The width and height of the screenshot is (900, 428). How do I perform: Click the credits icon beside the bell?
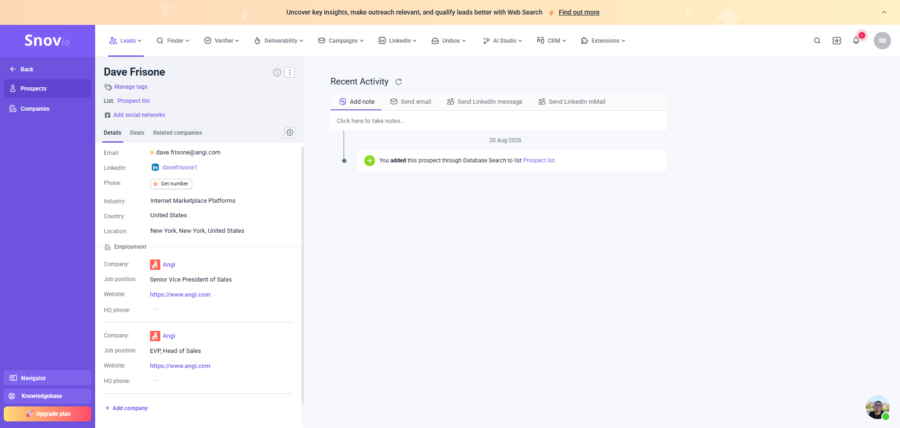point(836,41)
